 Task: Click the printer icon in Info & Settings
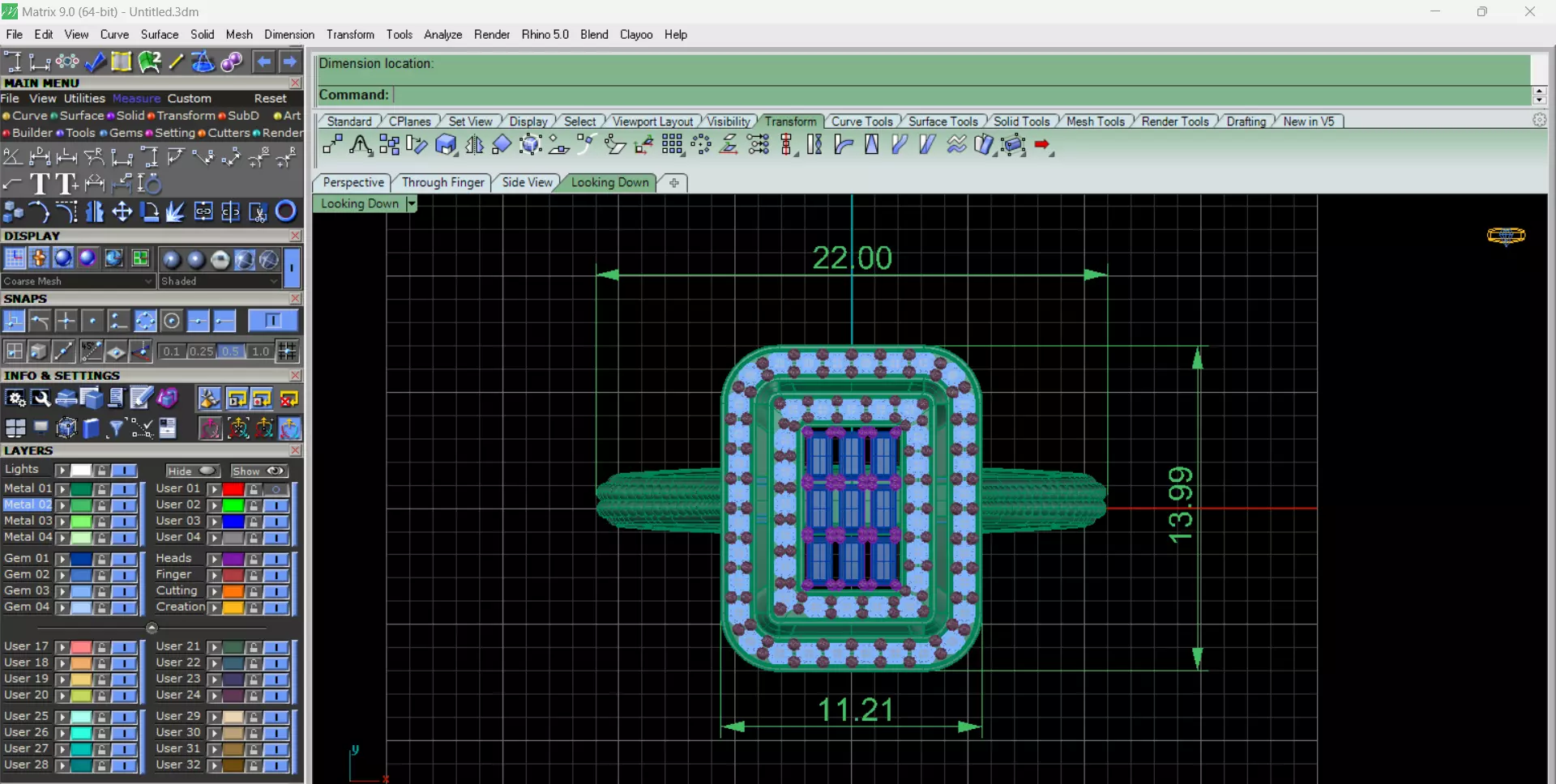[66, 398]
